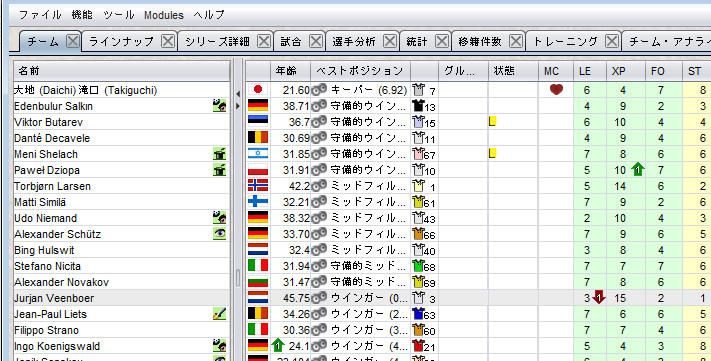The image size is (711, 361).
Task: Close the ラインナップ tab
Action: pyautogui.click(x=168, y=41)
